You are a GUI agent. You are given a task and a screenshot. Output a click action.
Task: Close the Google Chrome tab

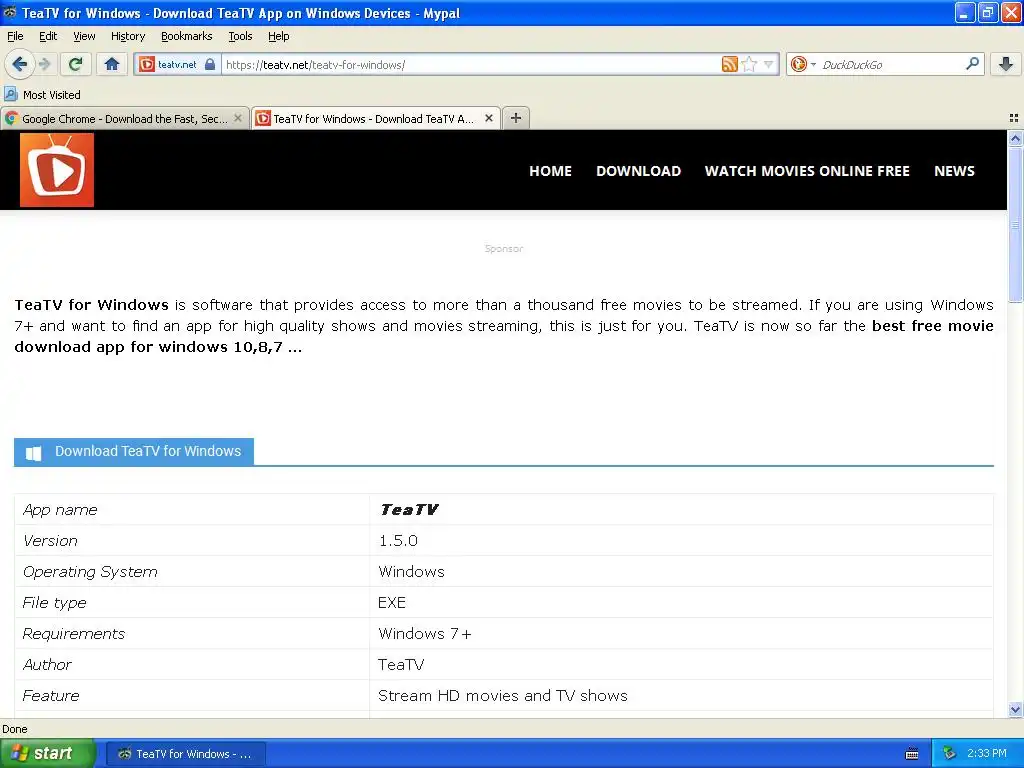pos(238,118)
